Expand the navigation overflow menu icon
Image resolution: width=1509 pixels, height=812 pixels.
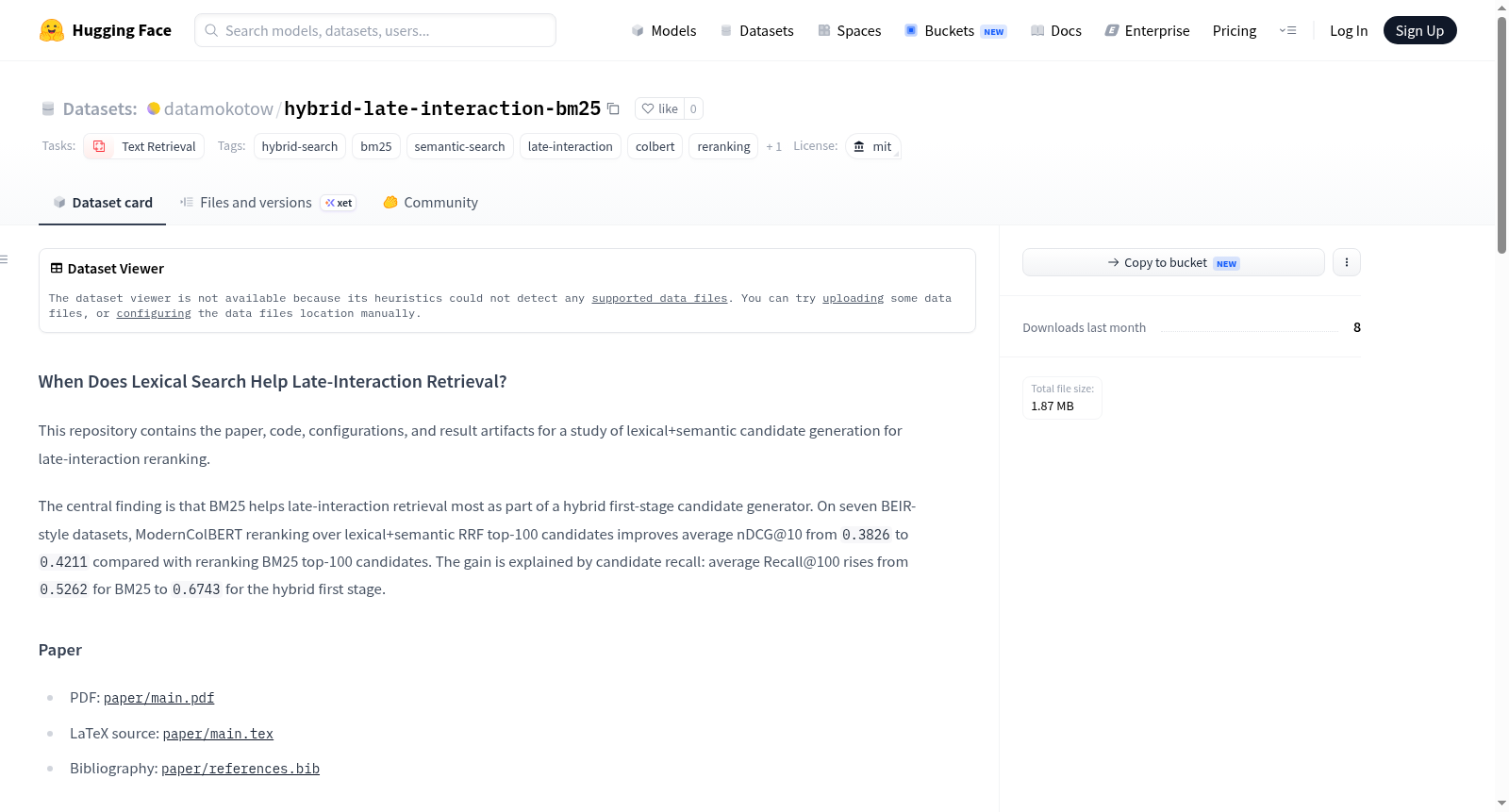(1287, 30)
